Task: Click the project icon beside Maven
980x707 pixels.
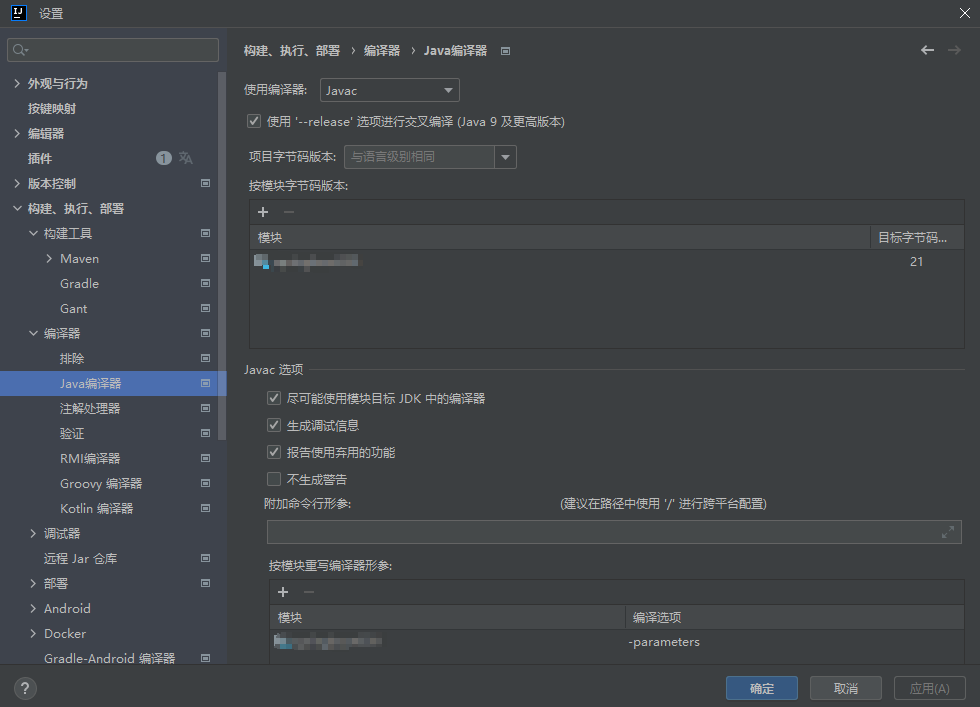Action: pos(205,258)
